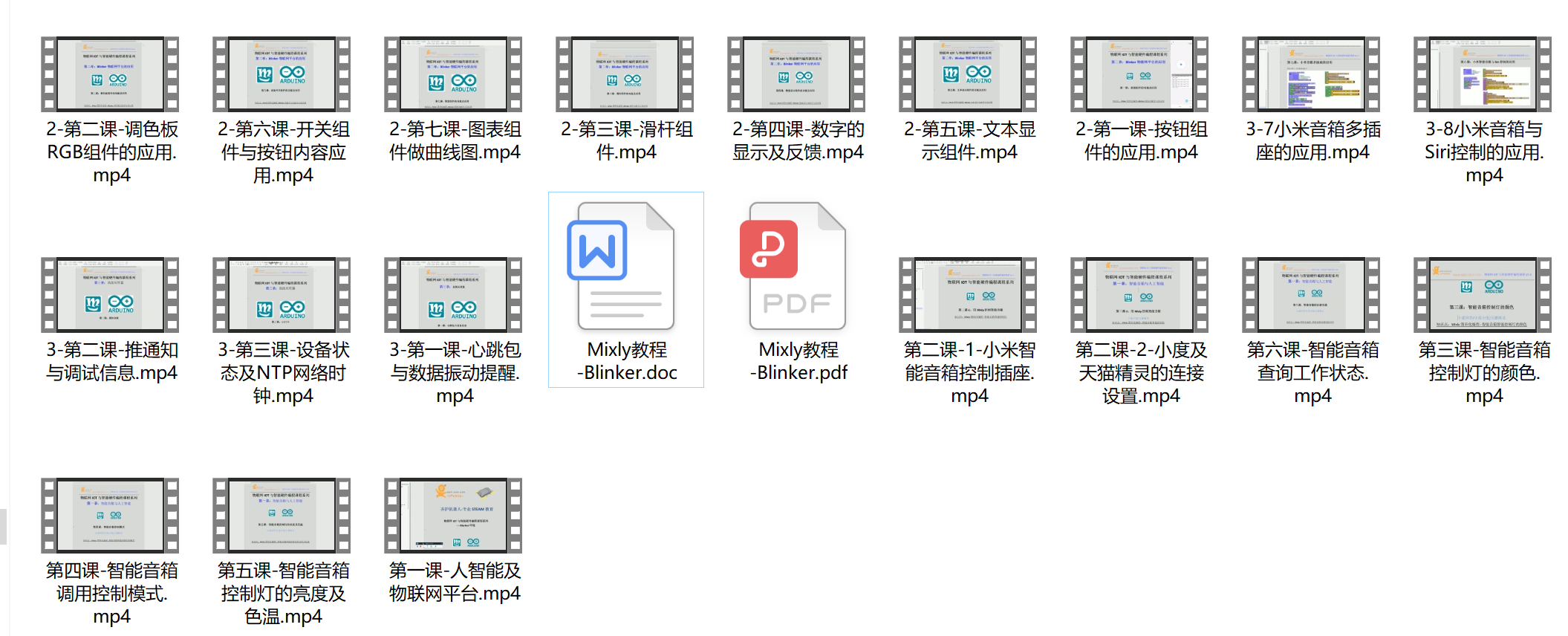Select the 2-第七课-图表组件做曲线图.mp4 video icon
Viewport: 1568px width, 636px height.
453,74
